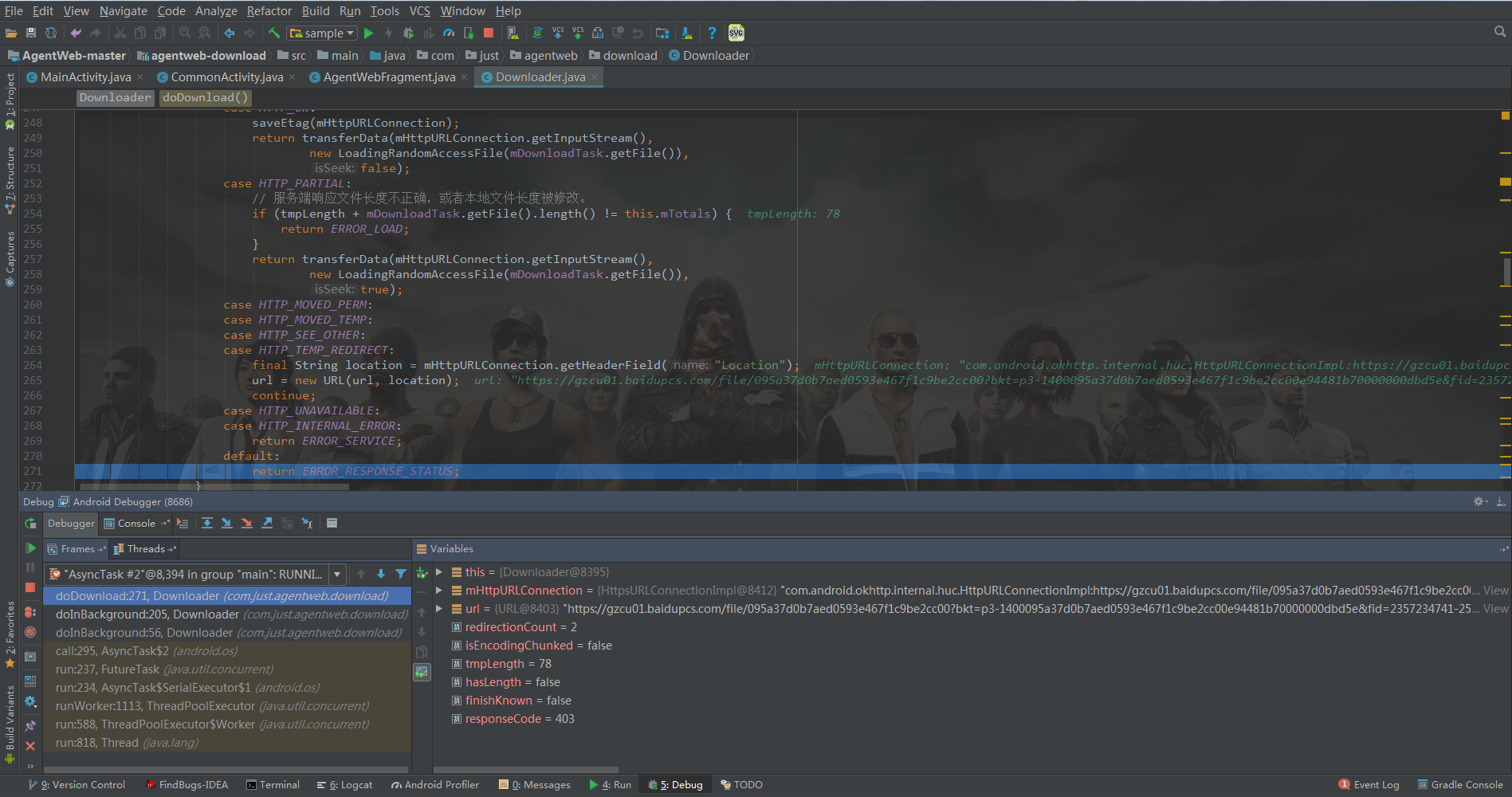
Task: Resume program with debug panel green arrow
Action: click(x=30, y=548)
